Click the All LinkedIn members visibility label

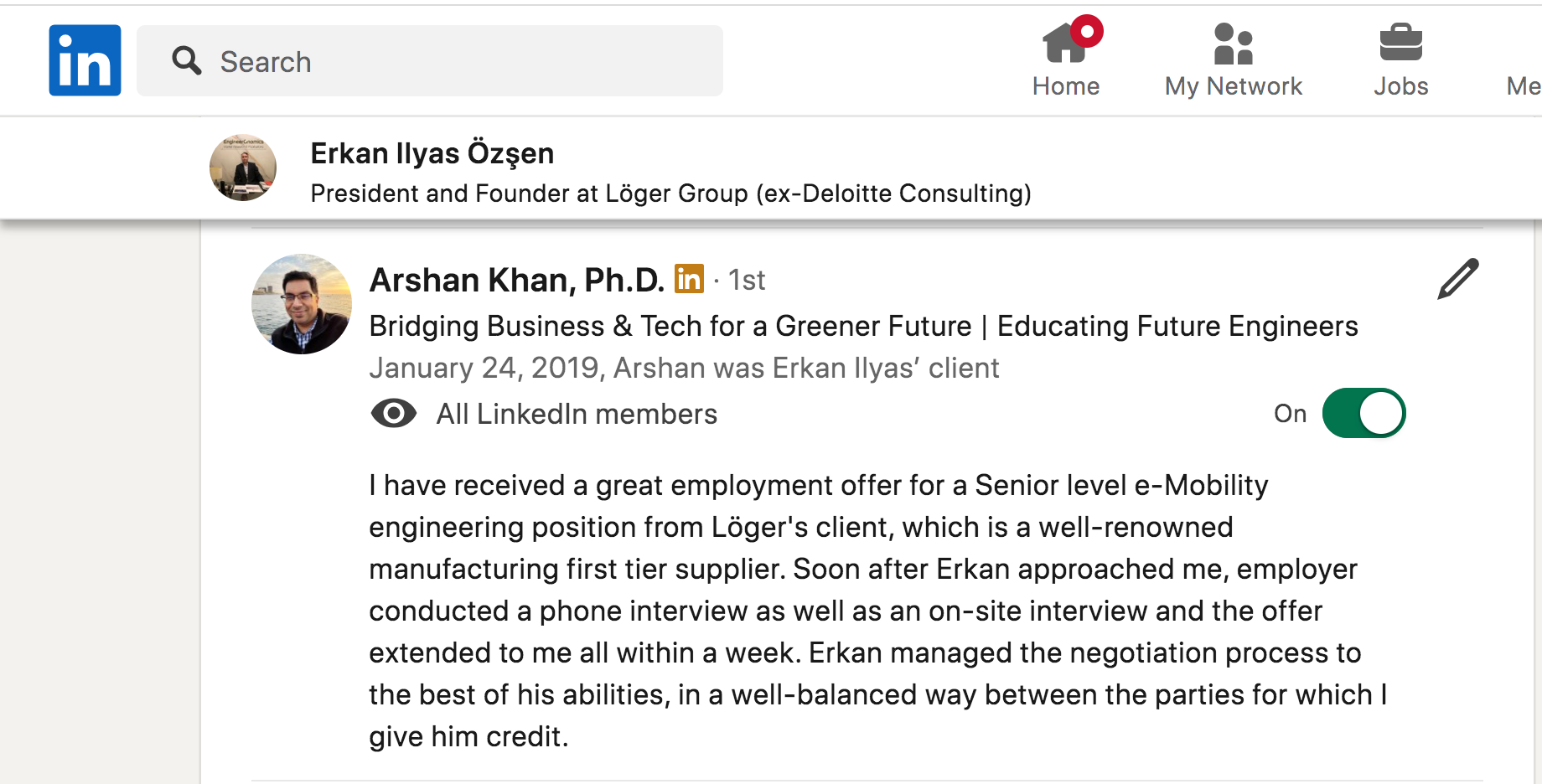pos(577,414)
